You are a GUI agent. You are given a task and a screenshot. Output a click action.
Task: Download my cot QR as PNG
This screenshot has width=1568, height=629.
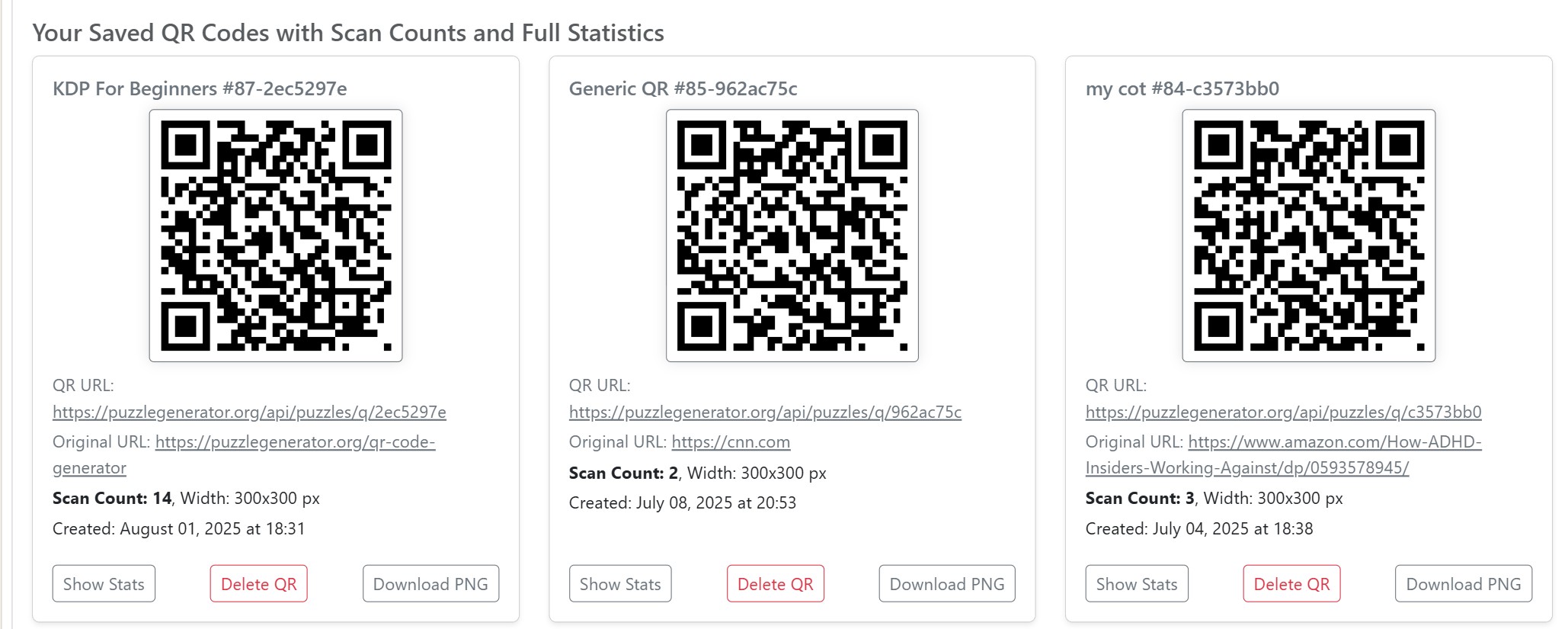click(1462, 582)
